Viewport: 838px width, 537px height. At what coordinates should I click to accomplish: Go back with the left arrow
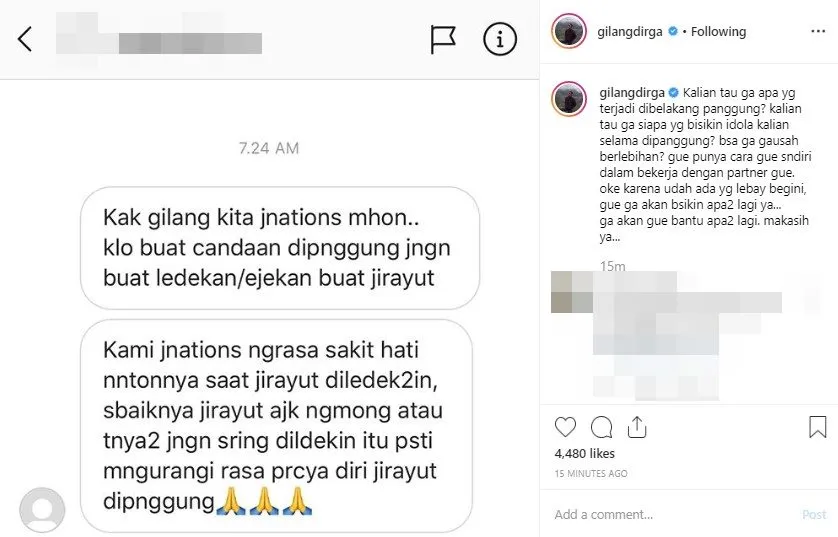point(25,39)
